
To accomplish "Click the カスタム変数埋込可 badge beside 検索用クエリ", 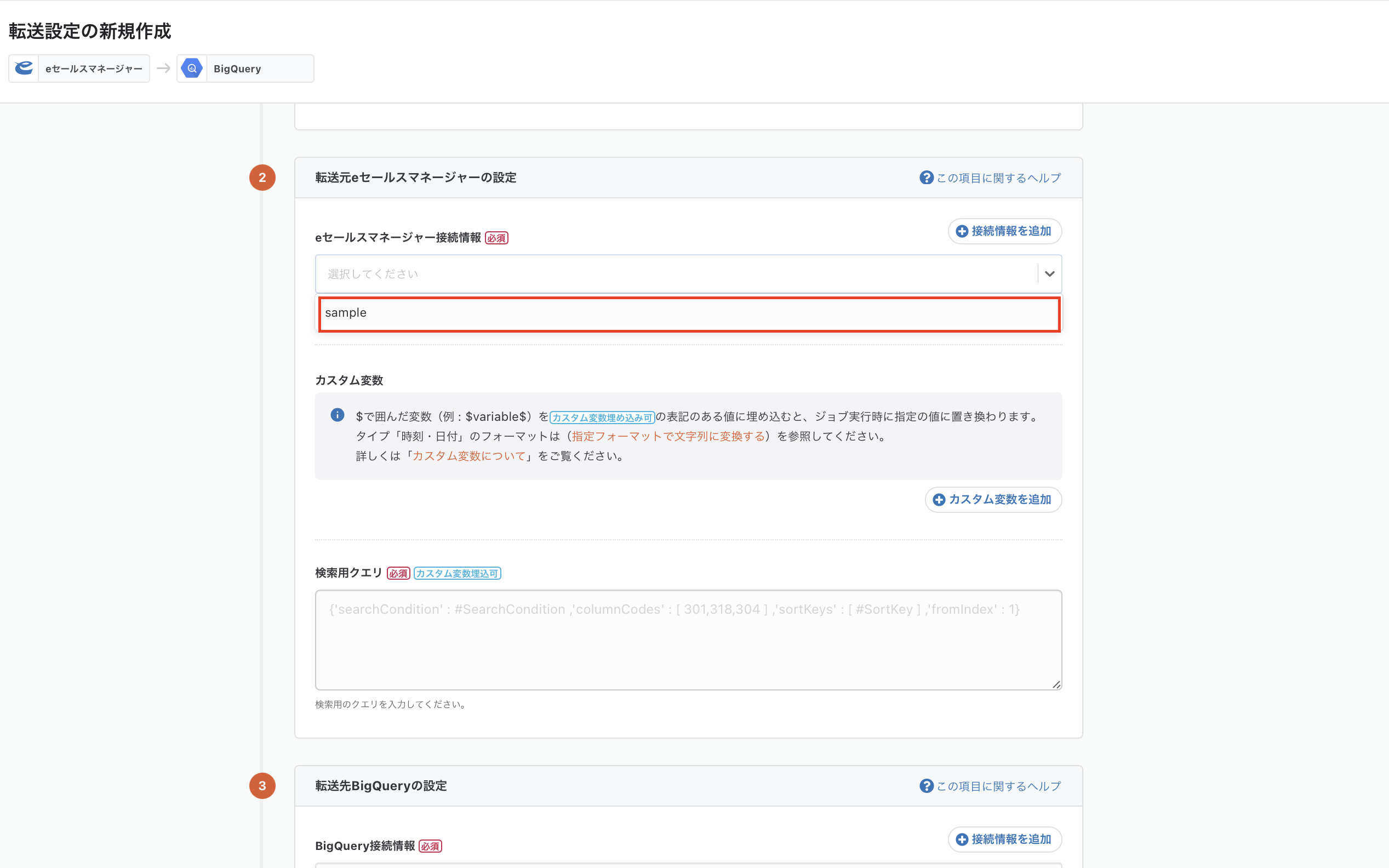I will pyautogui.click(x=457, y=573).
